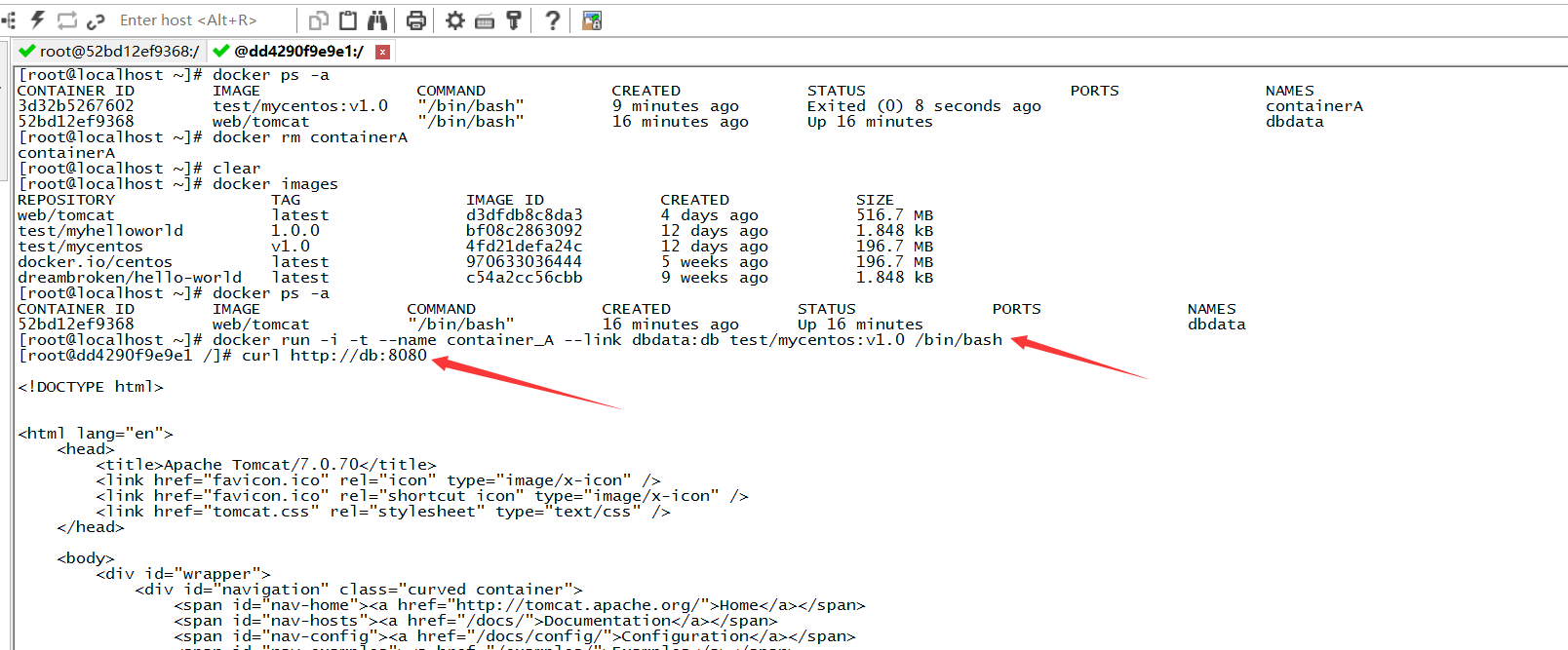
Task: Click the '5 weeks ago' created value
Action: pyautogui.click(x=714, y=262)
